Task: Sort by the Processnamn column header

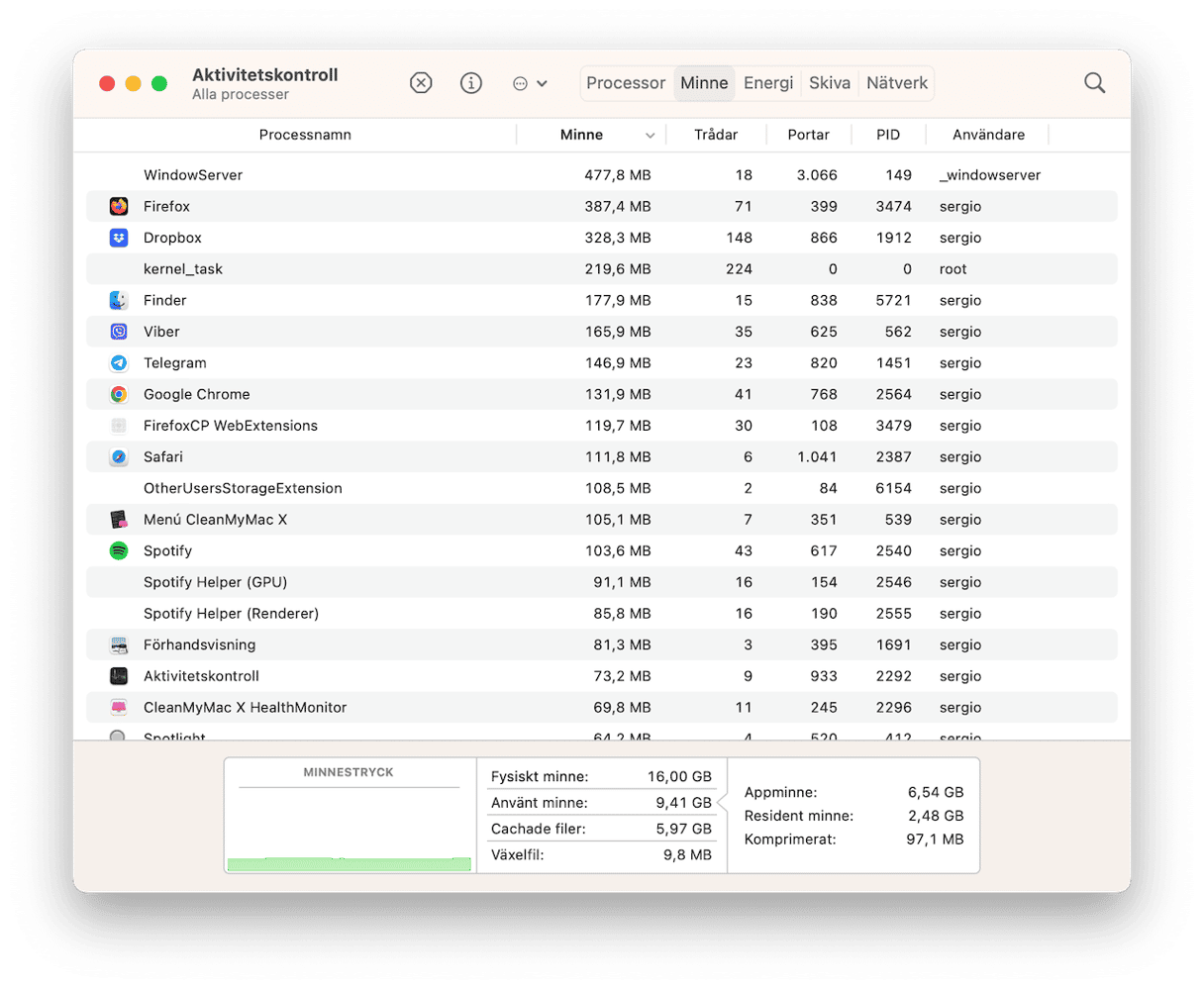Action: coord(305,135)
